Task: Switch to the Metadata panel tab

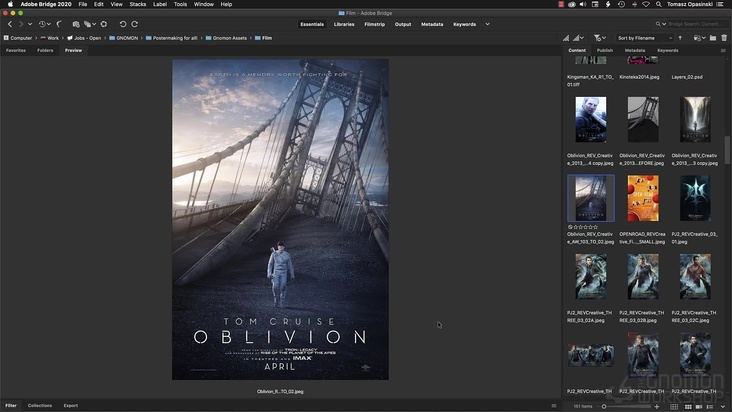Action: point(635,49)
